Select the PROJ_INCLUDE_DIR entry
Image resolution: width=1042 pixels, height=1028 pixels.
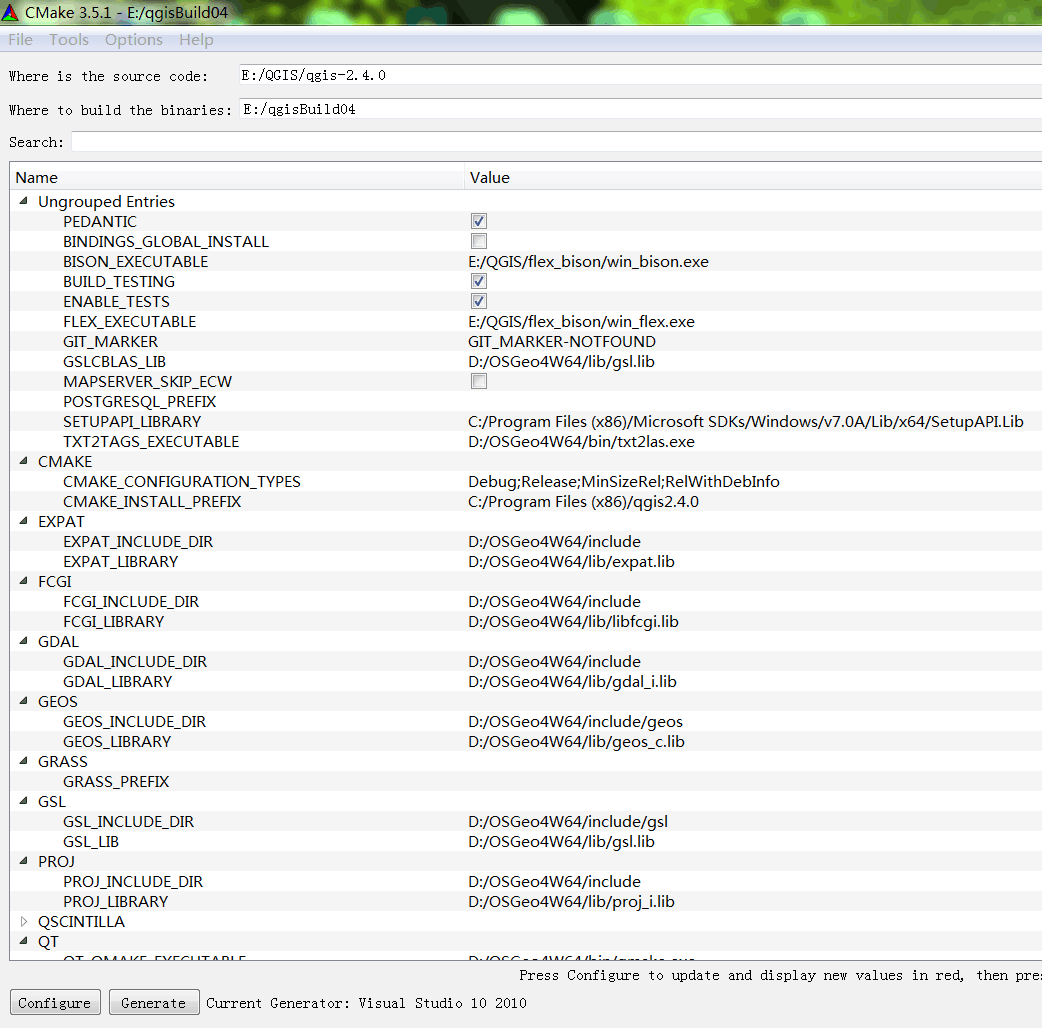(133, 882)
